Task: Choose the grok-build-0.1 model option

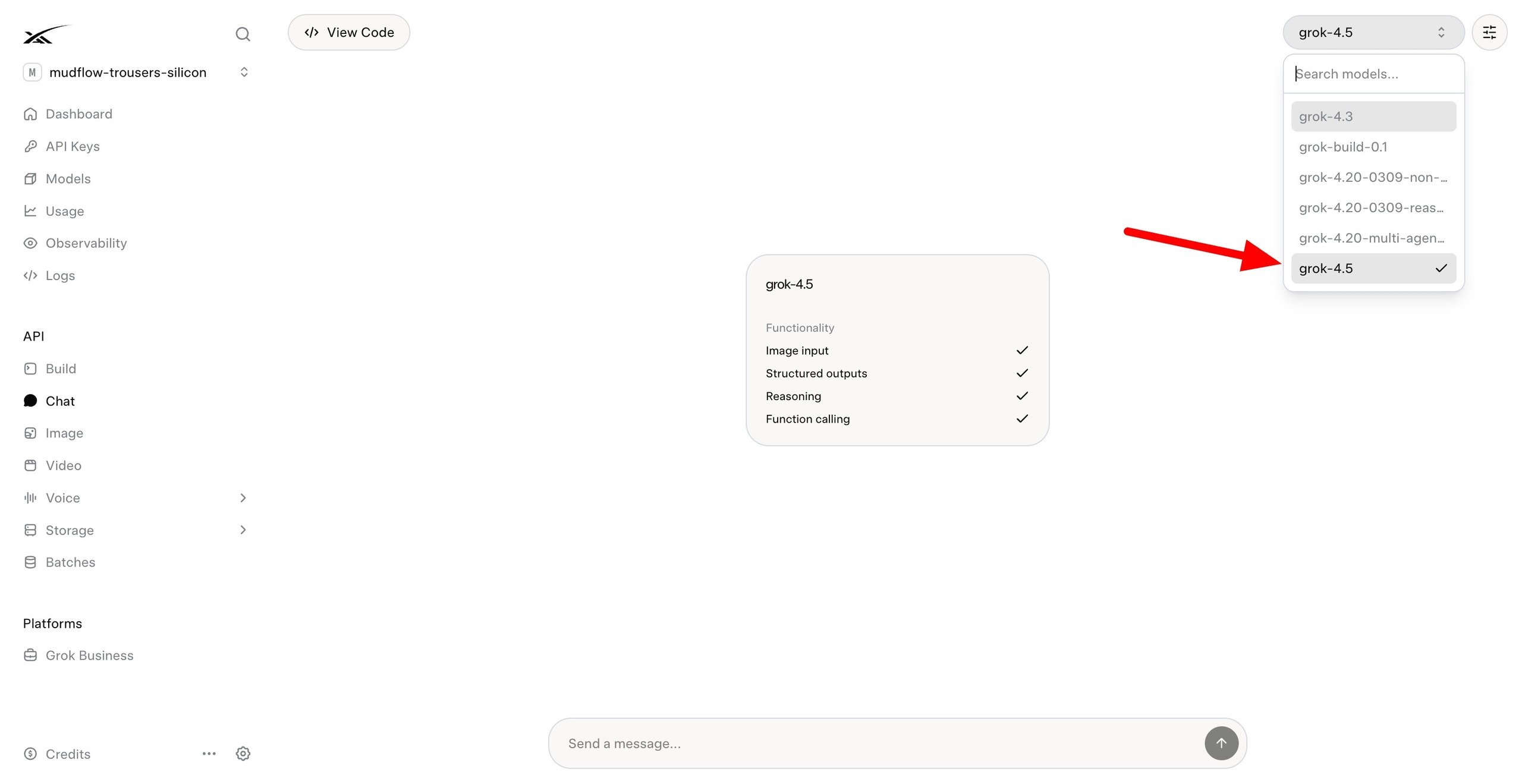Action: tap(1373, 147)
